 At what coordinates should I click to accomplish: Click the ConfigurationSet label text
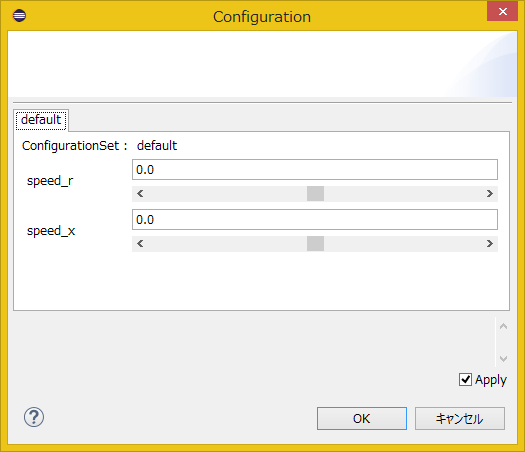coord(74,146)
